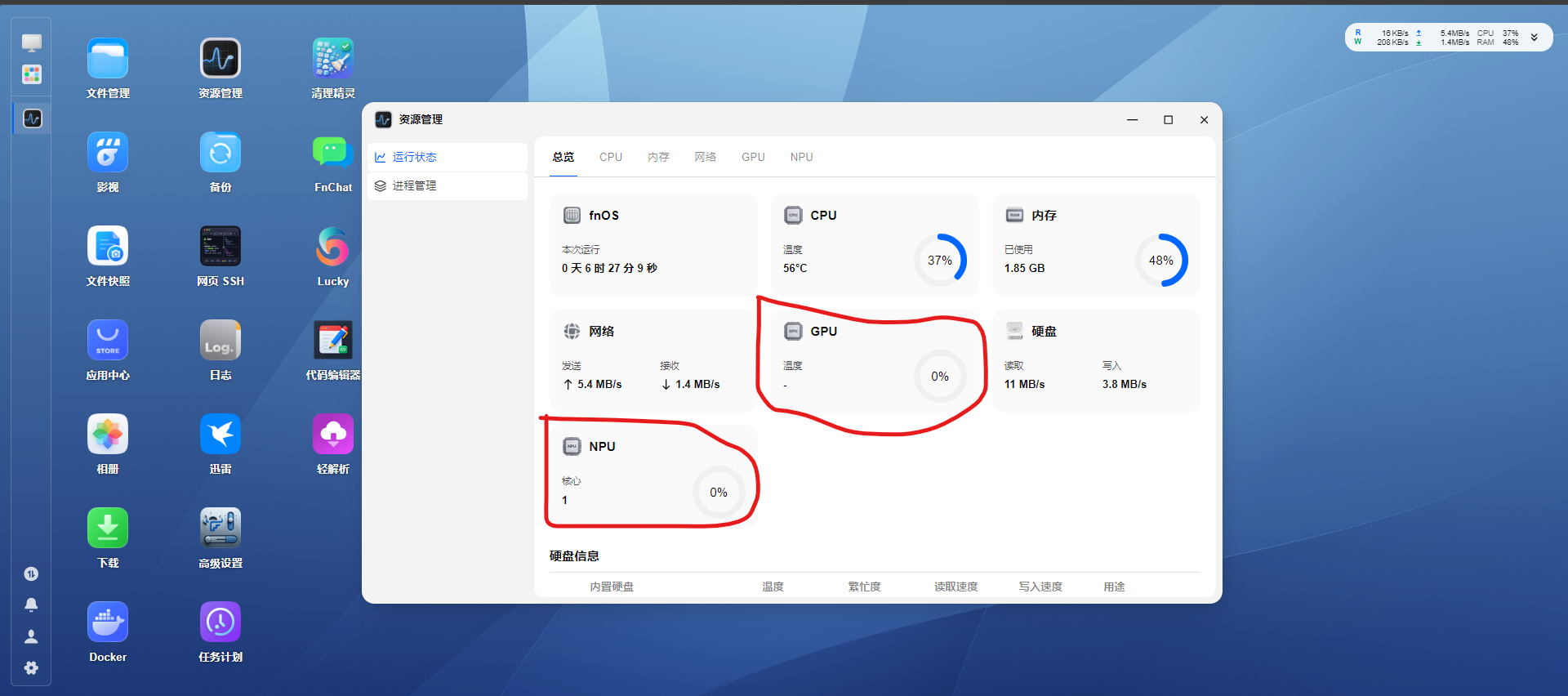This screenshot has width=1568, height=696.
Task: Click the 写入速度 column header
Action: pos(1040,587)
